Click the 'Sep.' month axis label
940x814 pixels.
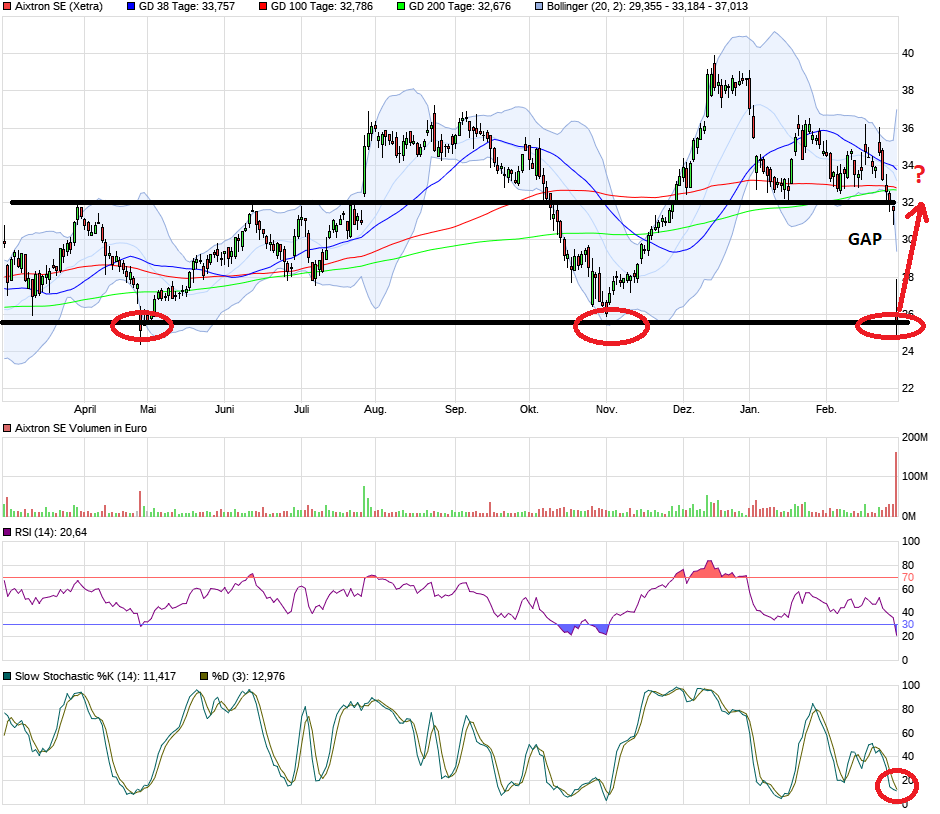[456, 409]
